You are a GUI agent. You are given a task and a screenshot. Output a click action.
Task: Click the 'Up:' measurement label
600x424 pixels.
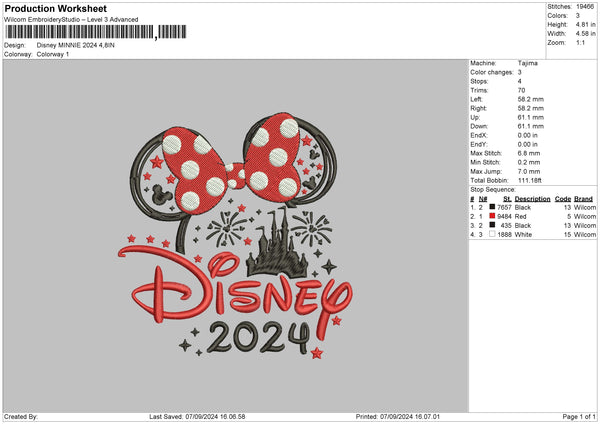[475, 117]
